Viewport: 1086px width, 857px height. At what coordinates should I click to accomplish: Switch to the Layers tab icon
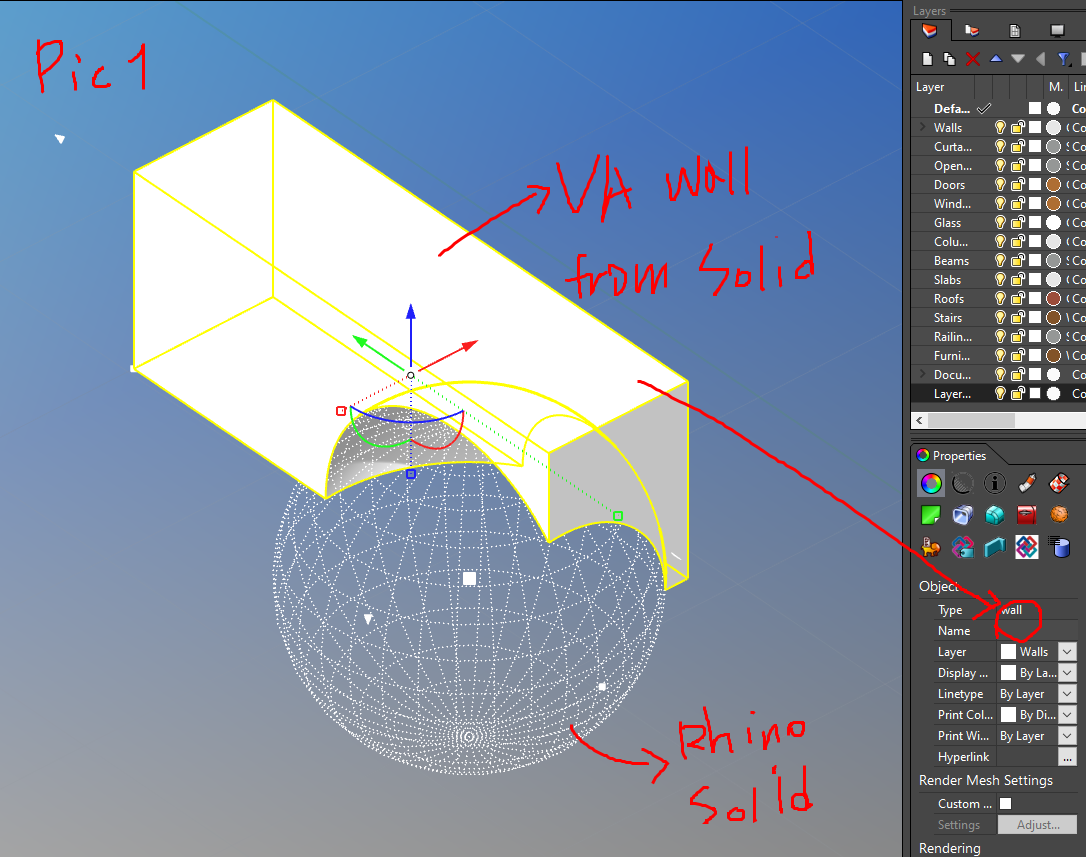click(x=930, y=30)
